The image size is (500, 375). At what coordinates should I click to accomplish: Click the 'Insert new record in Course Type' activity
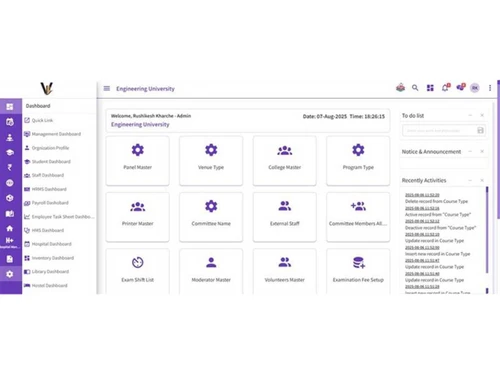coord(437,254)
